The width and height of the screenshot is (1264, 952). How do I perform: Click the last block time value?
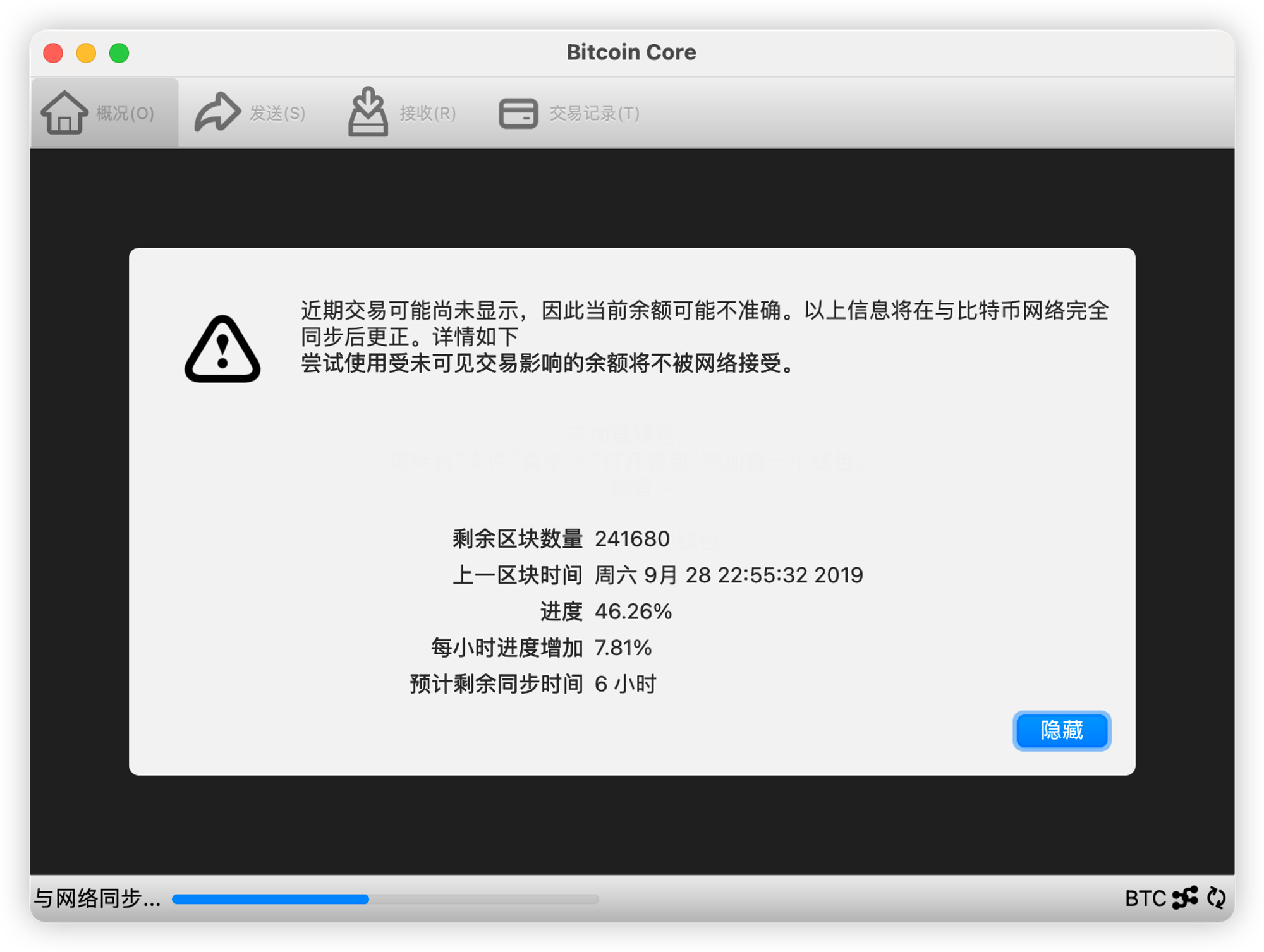click(x=729, y=575)
